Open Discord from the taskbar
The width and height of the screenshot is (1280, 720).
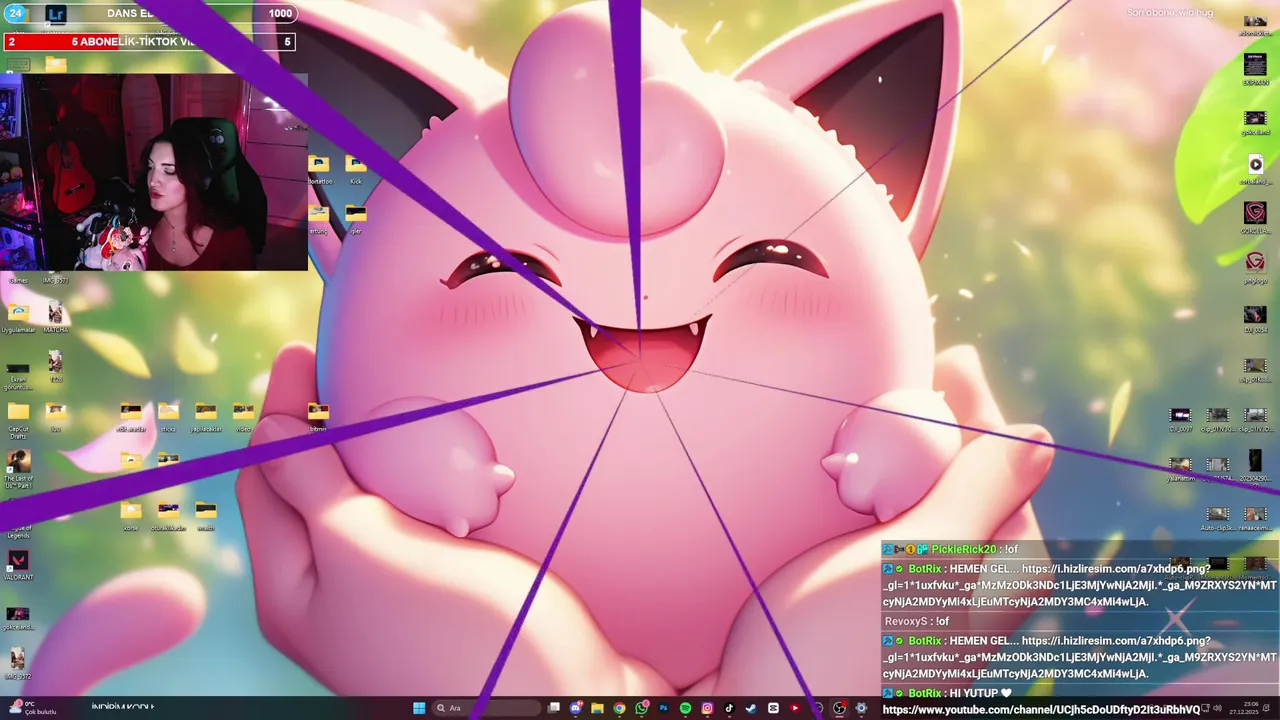[576, 708]
